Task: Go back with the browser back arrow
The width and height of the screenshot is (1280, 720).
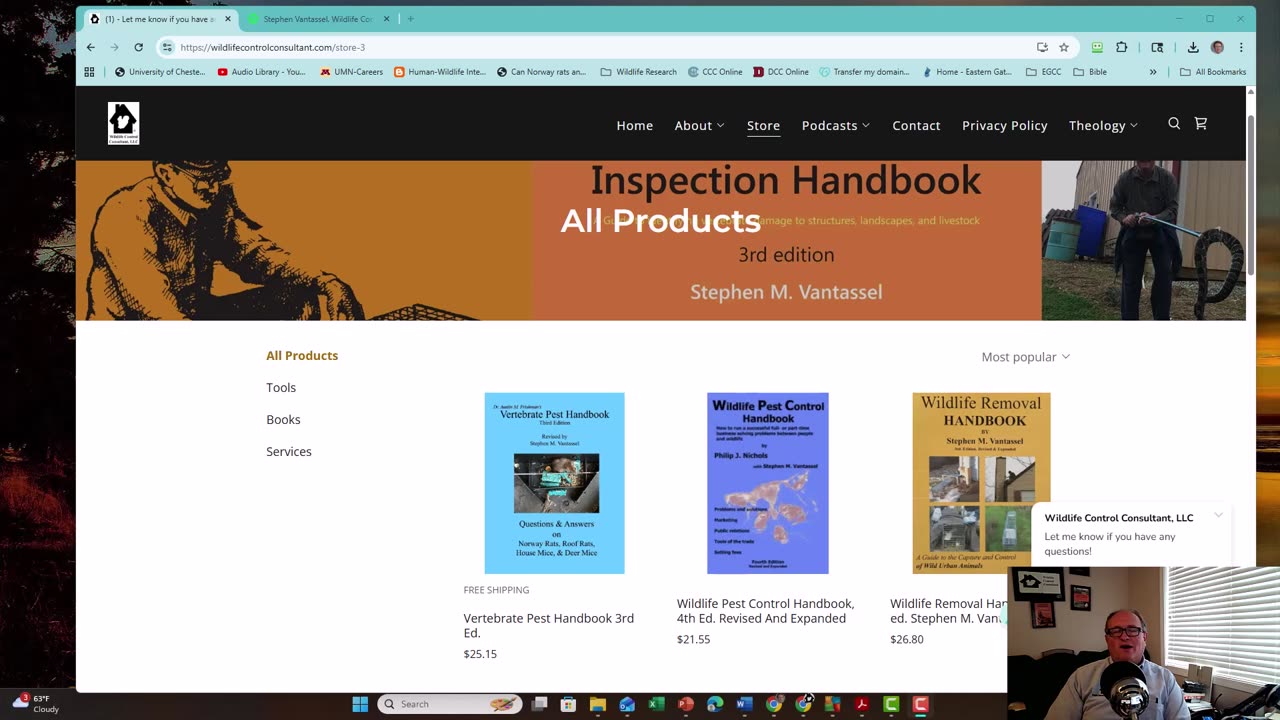Action: tap(90, 47)
